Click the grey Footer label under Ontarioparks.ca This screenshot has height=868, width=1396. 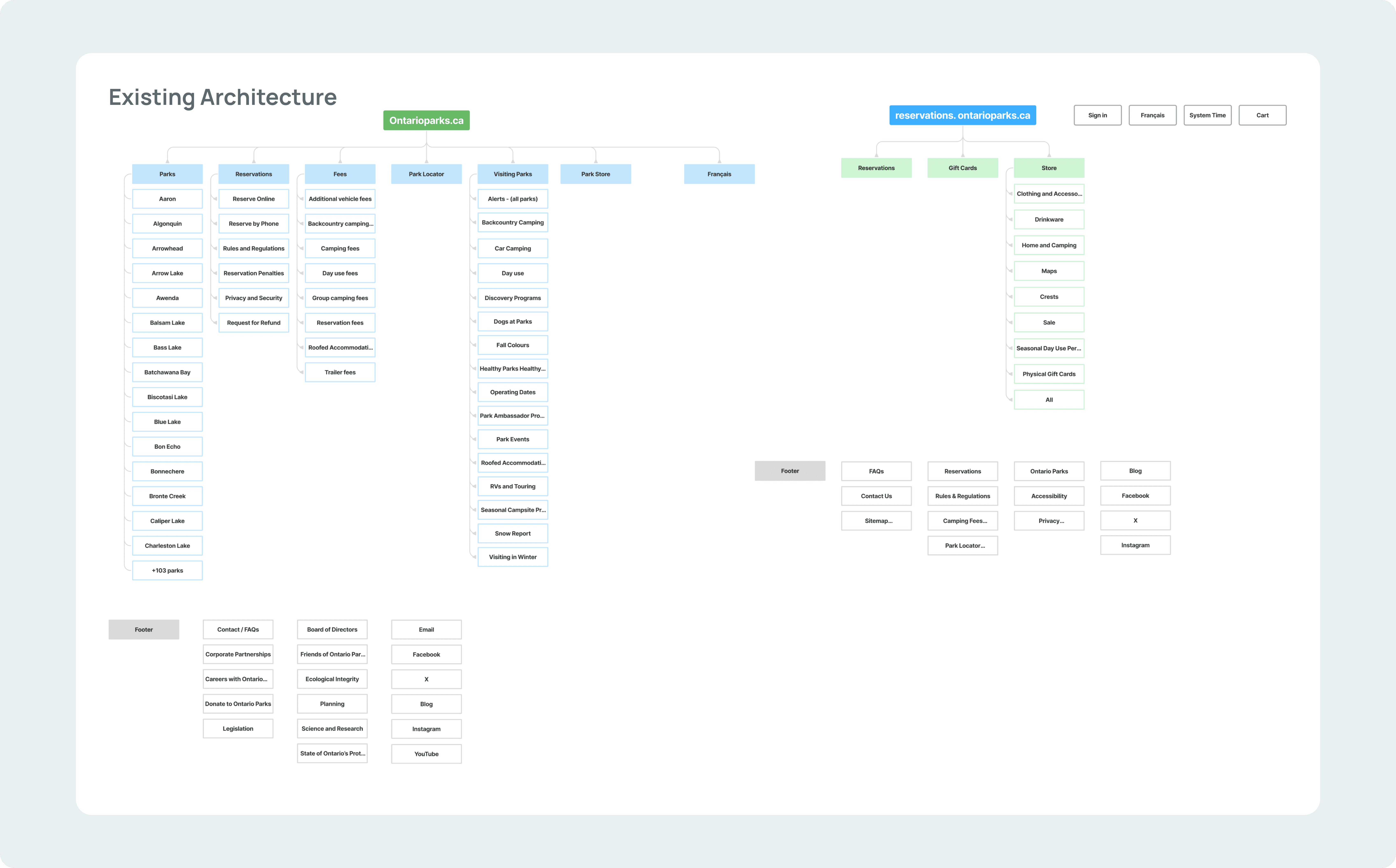pyautogui.click(x=144, y=630)
